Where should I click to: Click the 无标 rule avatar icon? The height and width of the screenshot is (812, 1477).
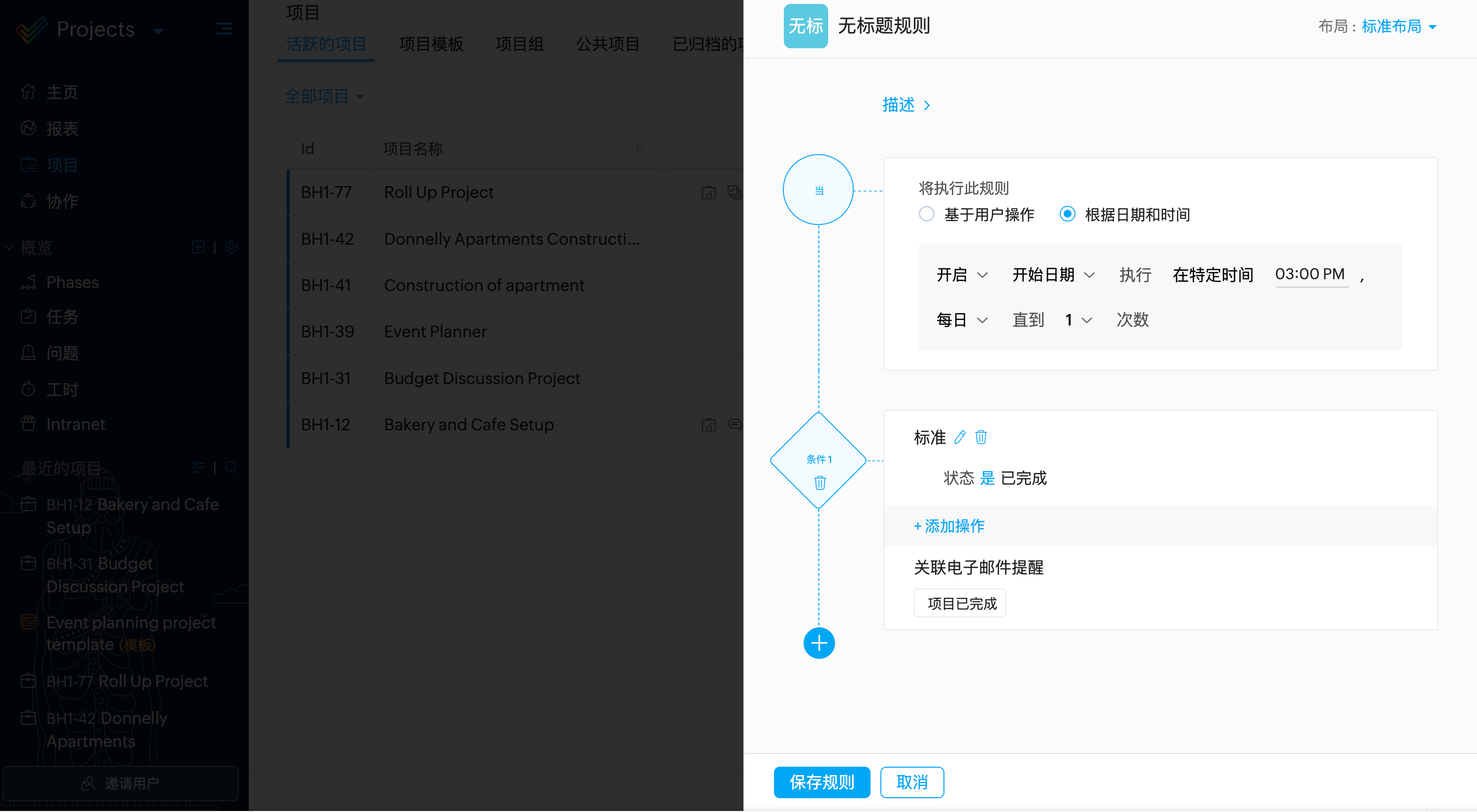(x=805, y=26)
